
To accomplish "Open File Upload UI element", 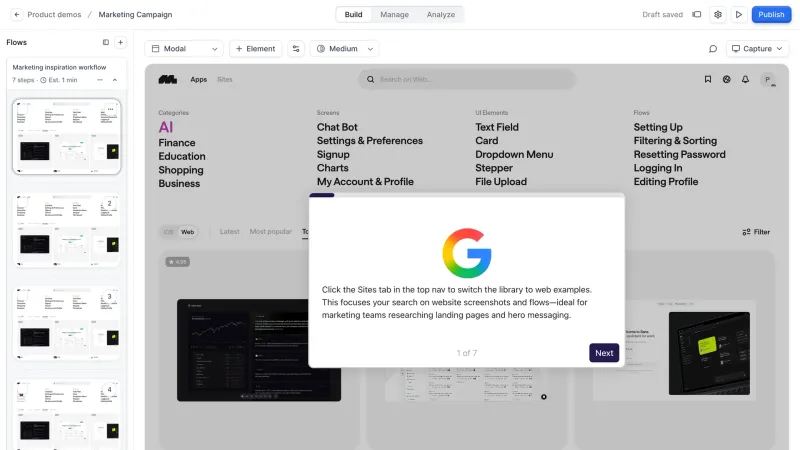I will (x=501, y=182).
